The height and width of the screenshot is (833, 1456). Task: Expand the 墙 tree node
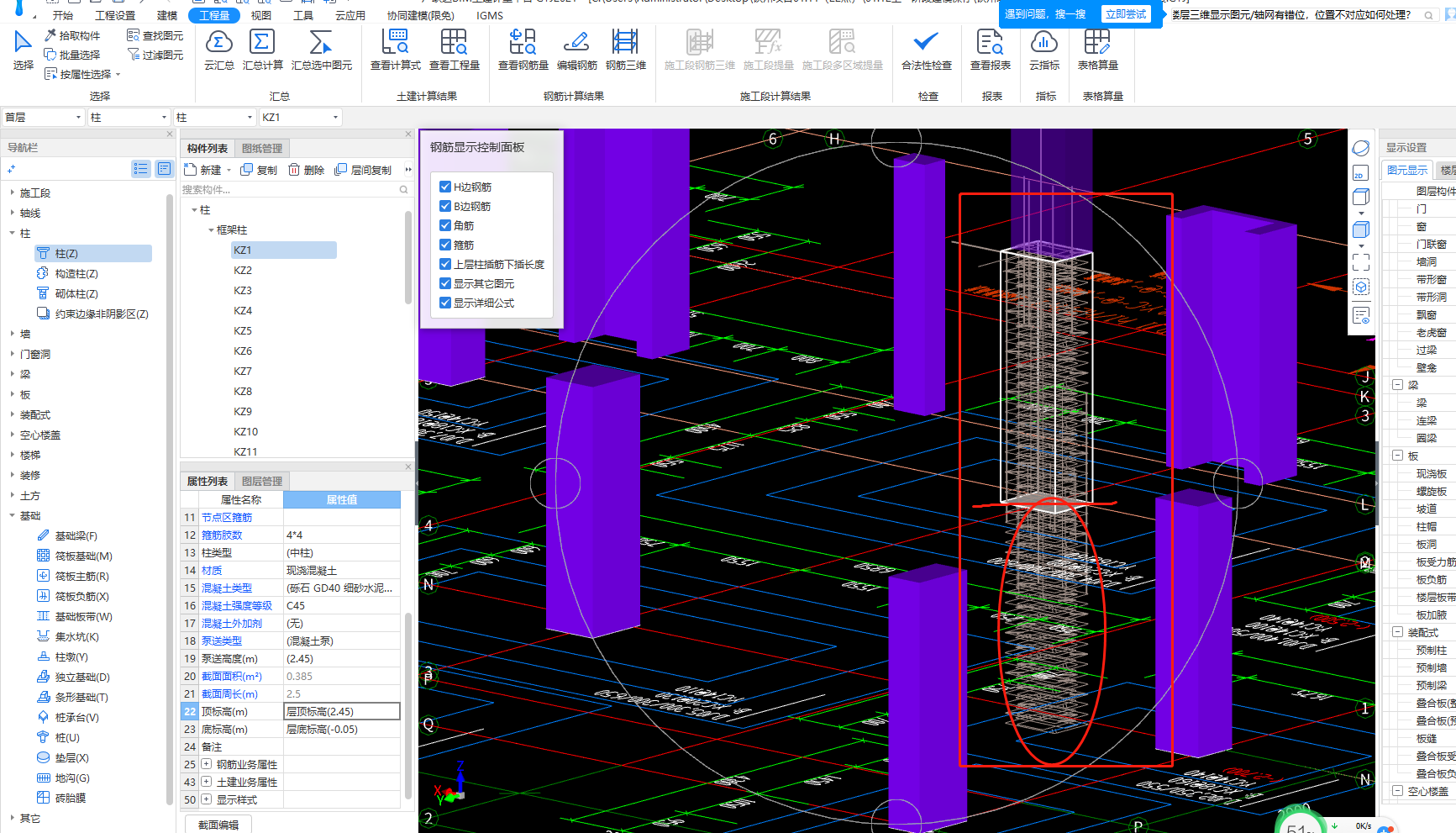pos(12,334)
